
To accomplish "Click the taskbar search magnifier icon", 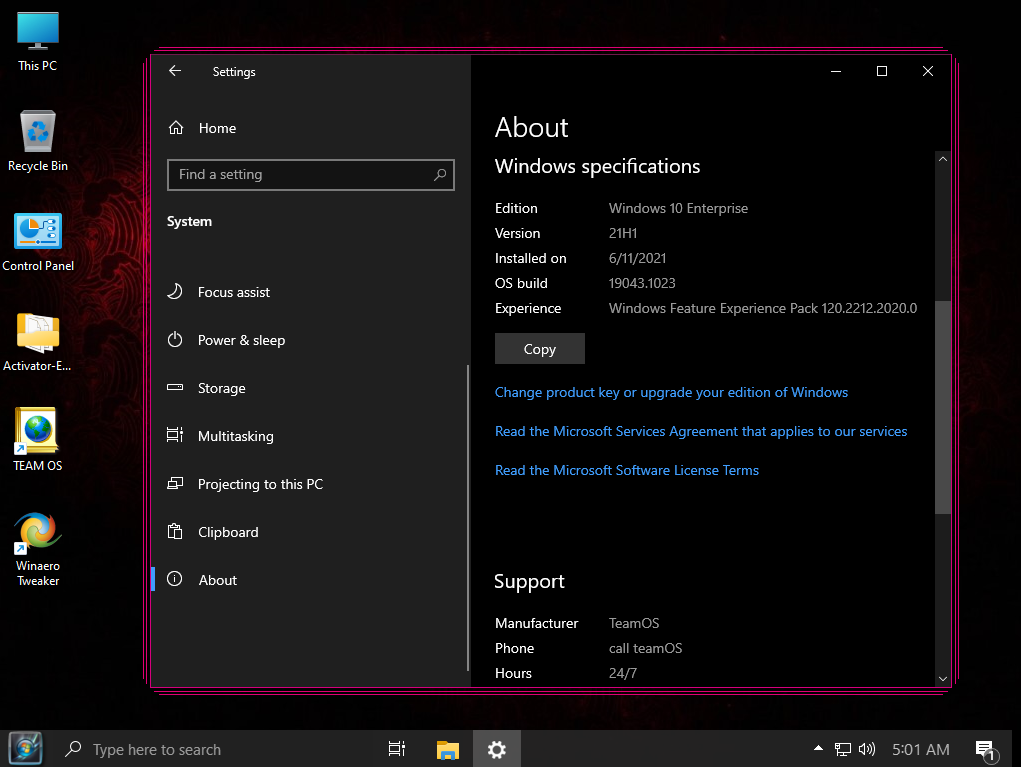I will (x=74, y=749).
